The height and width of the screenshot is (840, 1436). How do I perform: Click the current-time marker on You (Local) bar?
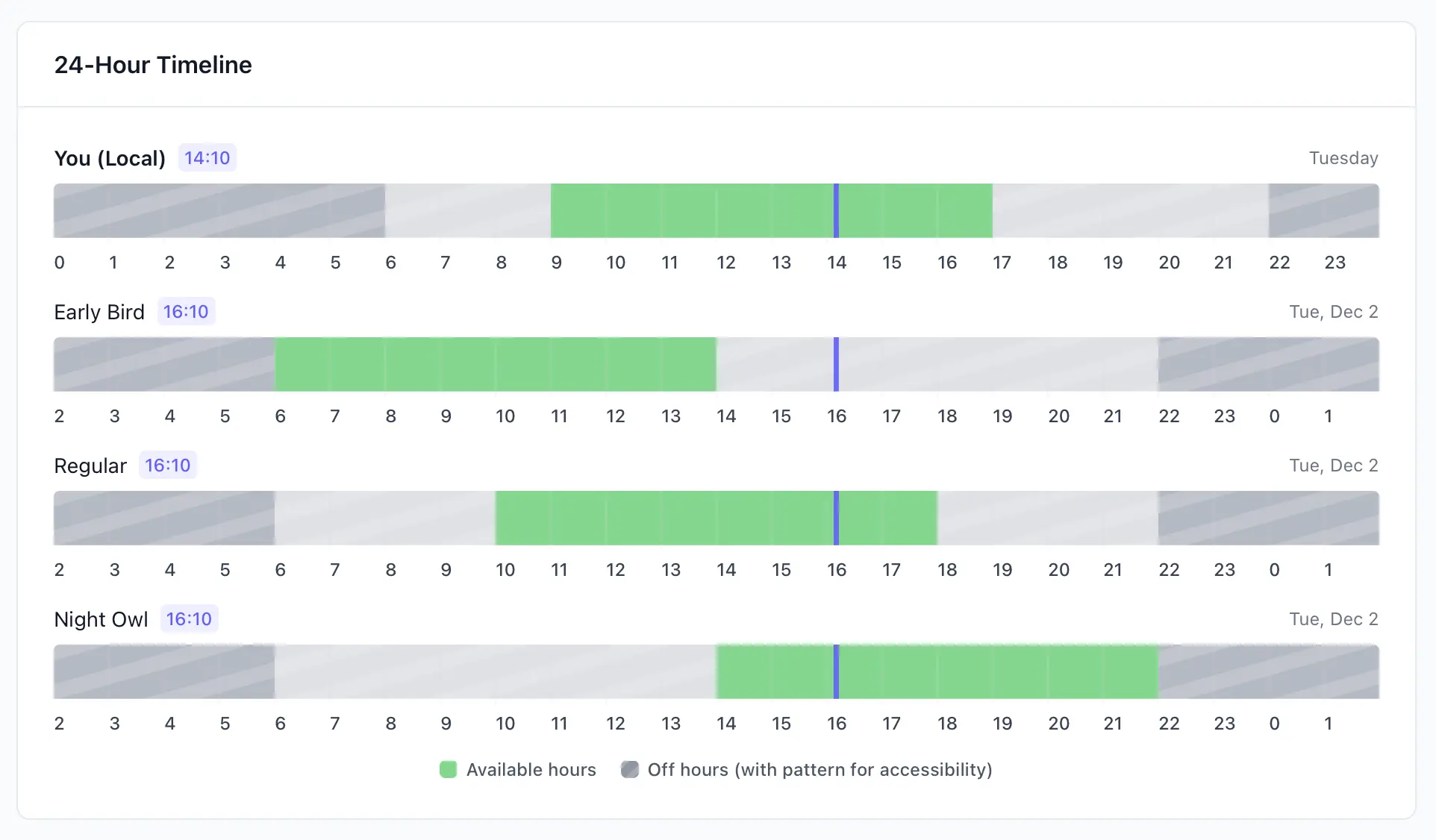[836, 211]
